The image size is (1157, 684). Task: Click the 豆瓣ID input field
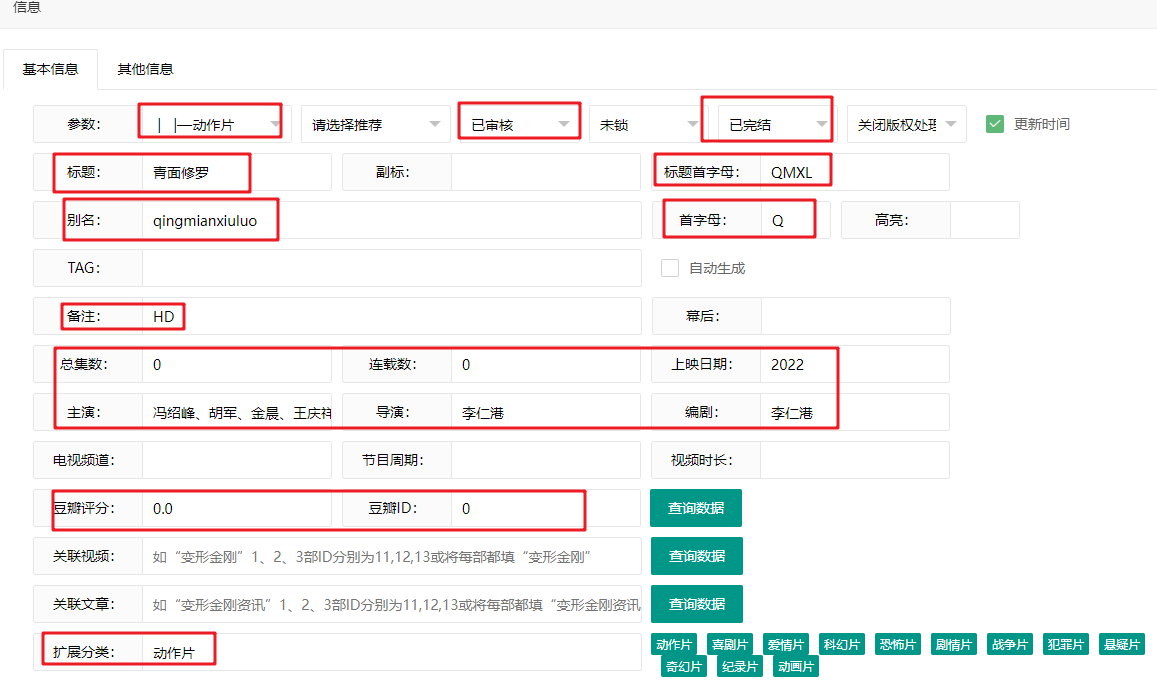[545, 508]
